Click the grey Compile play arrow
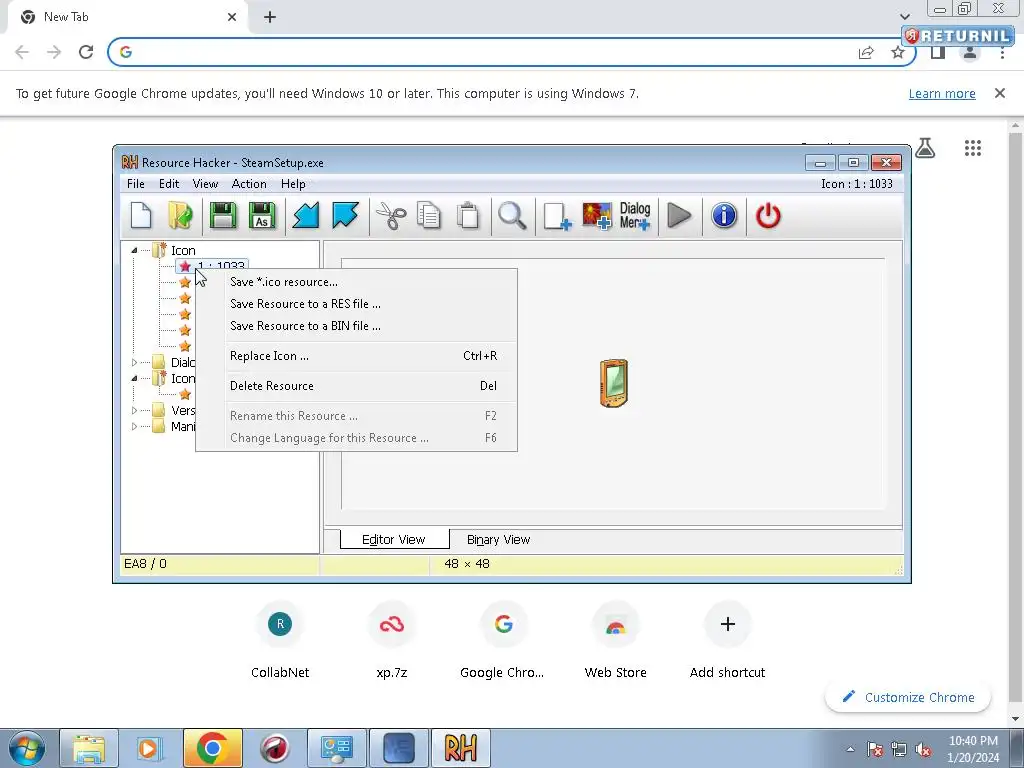Image resolution: width=1024 pixels, height=768 pixels. (679, 216)
